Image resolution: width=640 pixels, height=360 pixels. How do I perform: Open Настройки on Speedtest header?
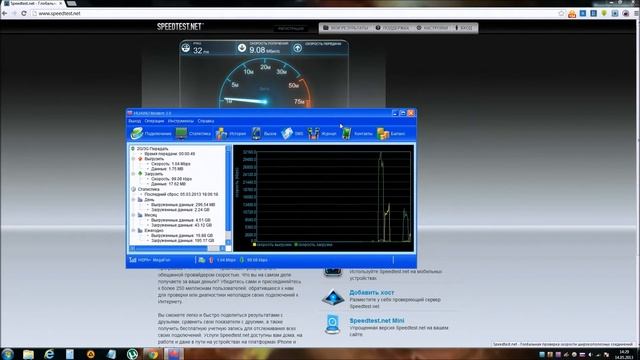432,28
